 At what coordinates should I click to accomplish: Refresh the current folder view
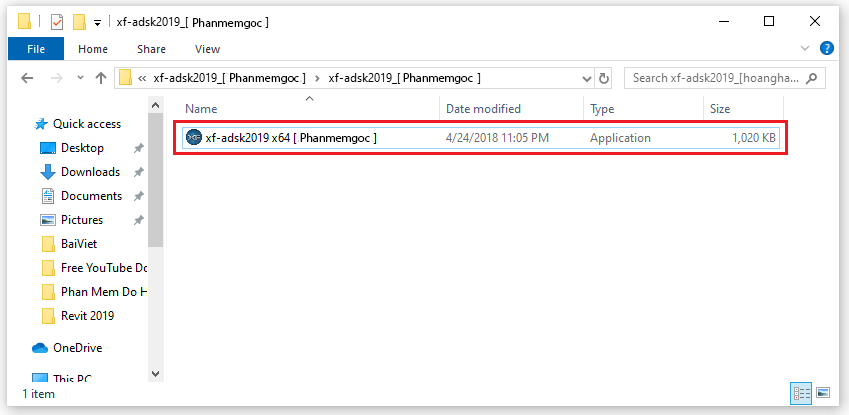click(604, 78)
